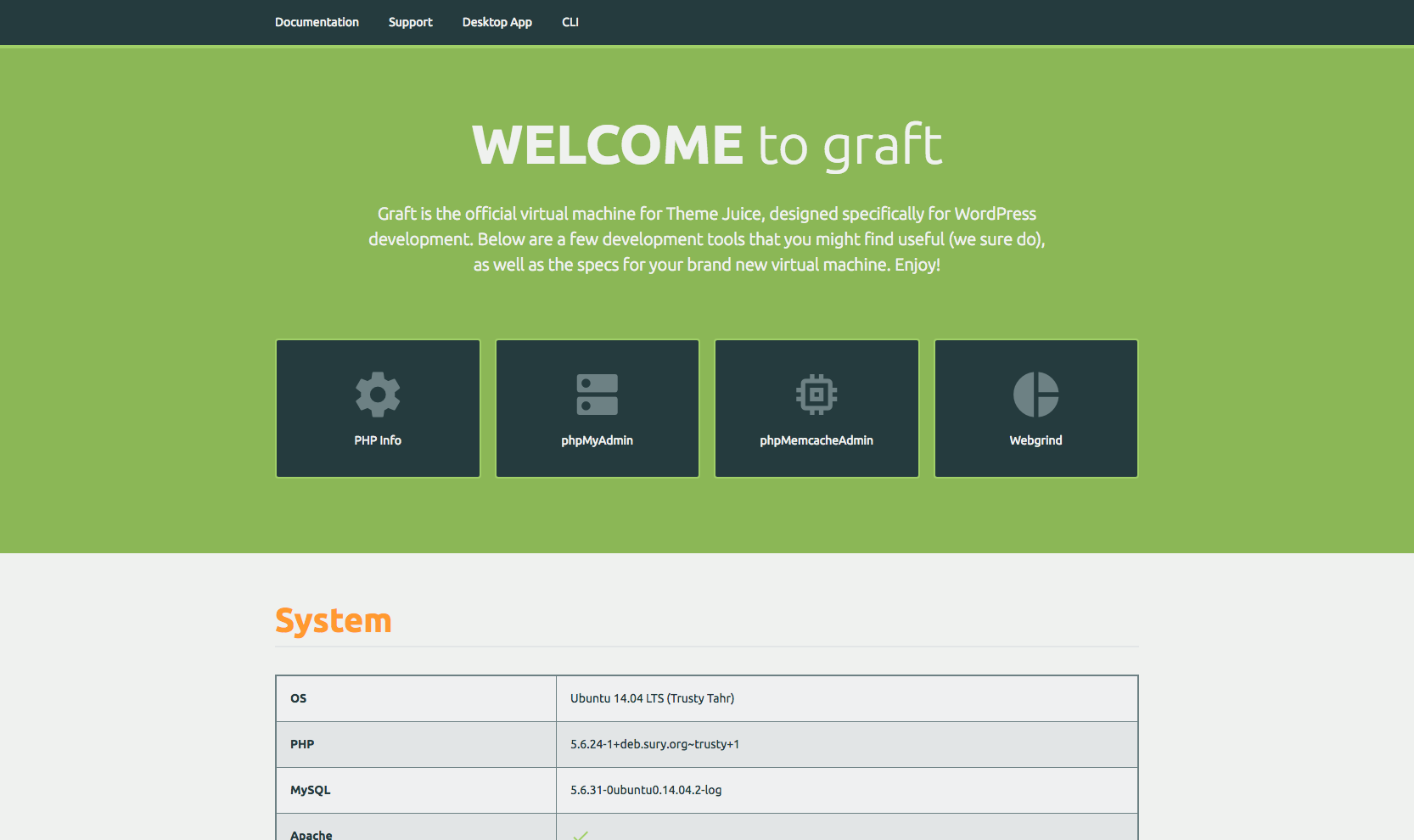Click the PHP Info gear icon

point(378,395)
